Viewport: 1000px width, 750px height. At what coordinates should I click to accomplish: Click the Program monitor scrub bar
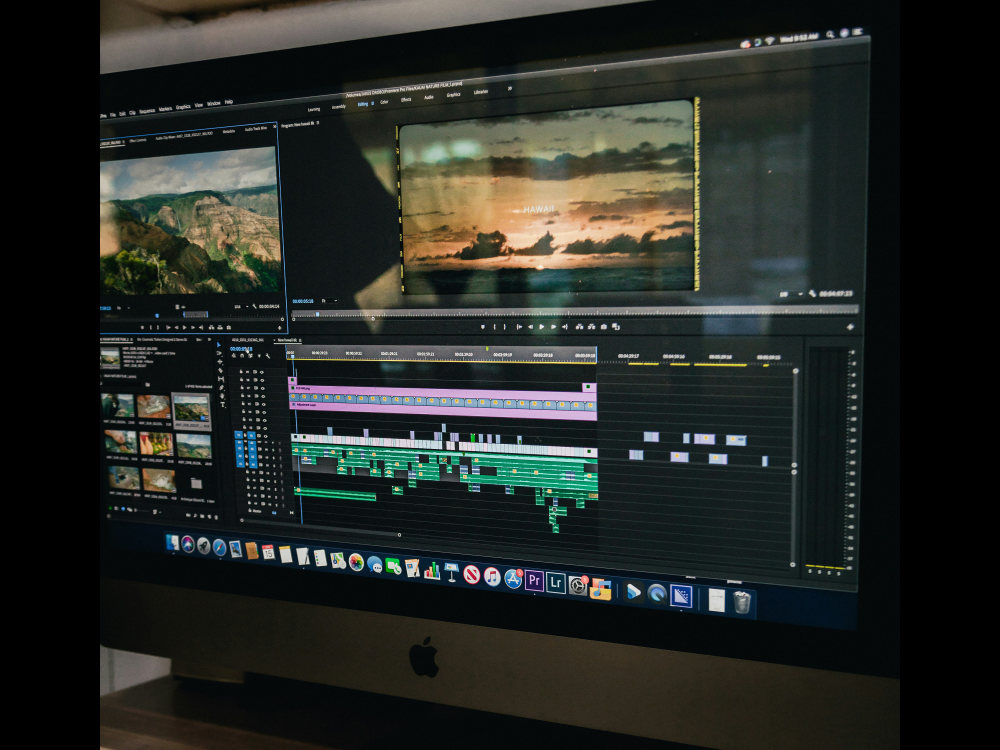(574, 312)
